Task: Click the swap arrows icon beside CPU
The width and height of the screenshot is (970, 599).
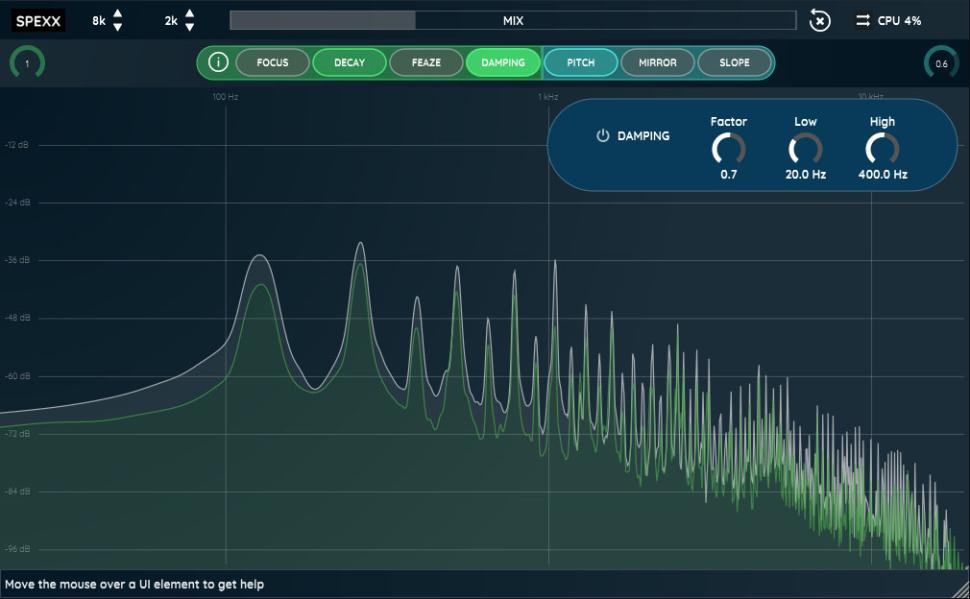Action: click(x=862, y=20)
